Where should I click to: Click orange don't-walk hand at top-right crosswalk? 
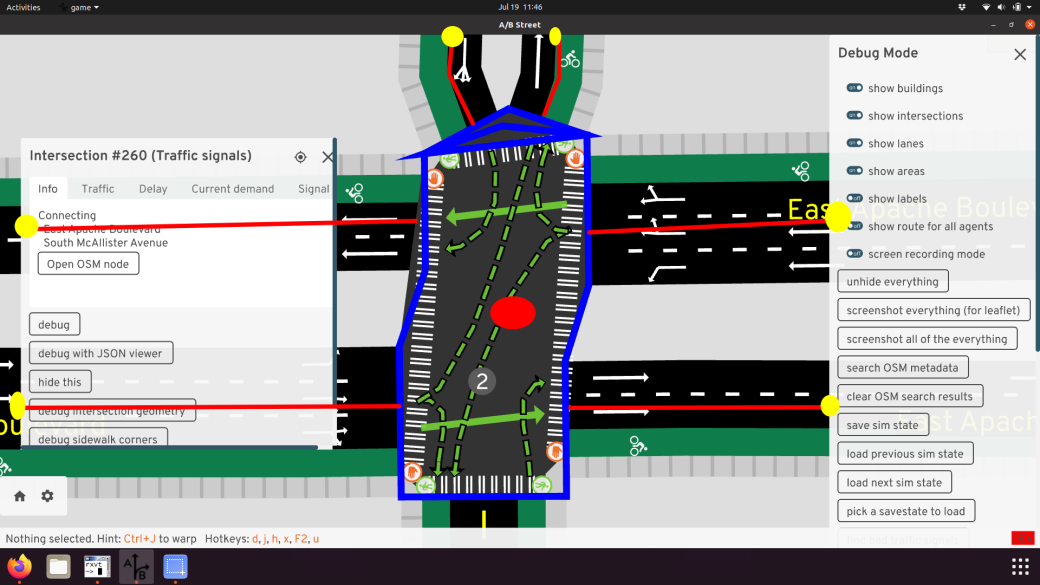(574, 159)
